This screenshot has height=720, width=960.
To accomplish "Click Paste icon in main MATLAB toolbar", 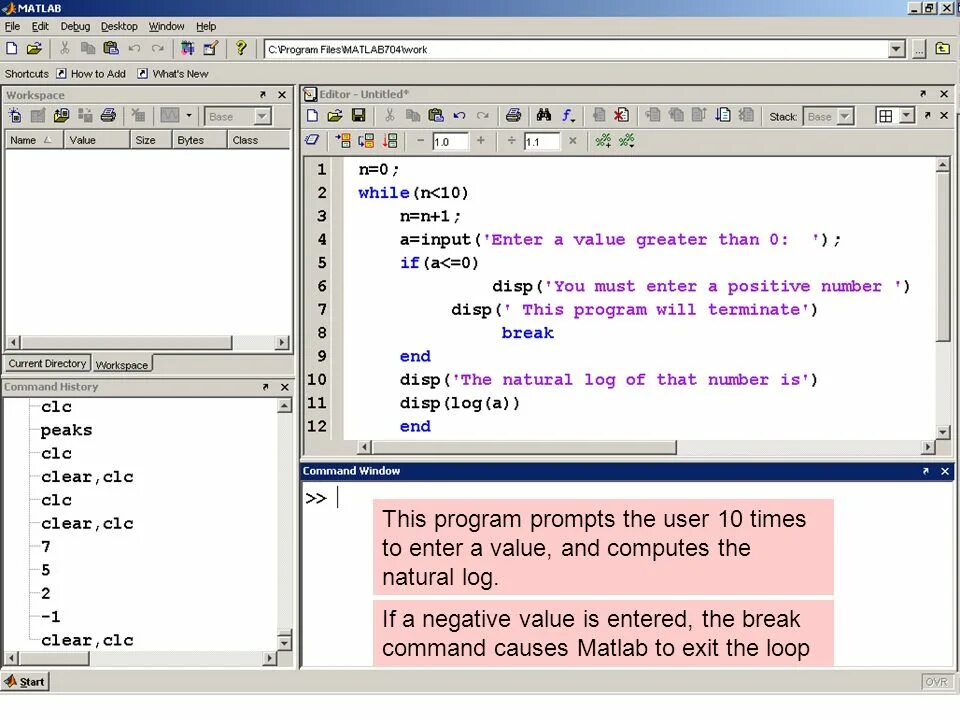I will click(x=111, y=48).
